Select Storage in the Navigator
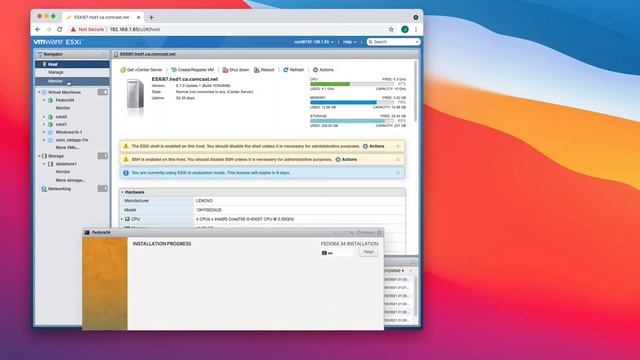The width and height of the screenshot is (640, 360). tap(56, 156)
